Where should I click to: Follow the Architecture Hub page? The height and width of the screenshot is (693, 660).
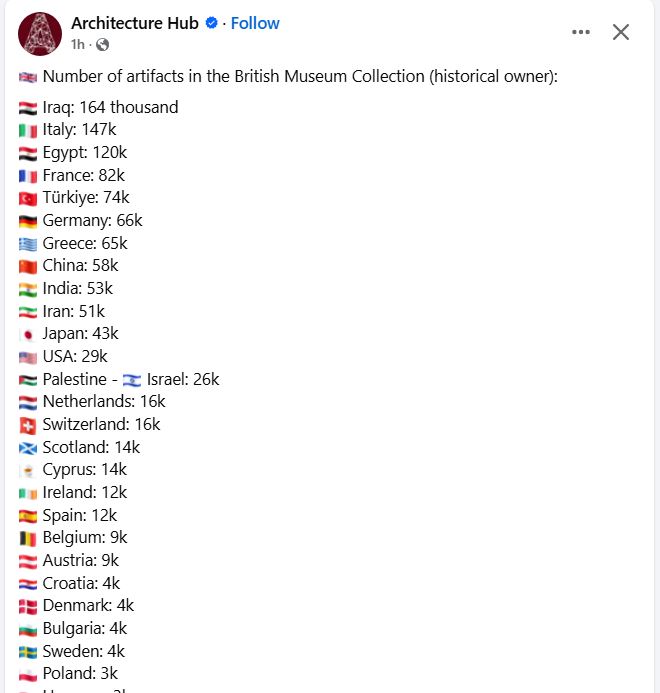pyautogui.click(x=255, y=23)
